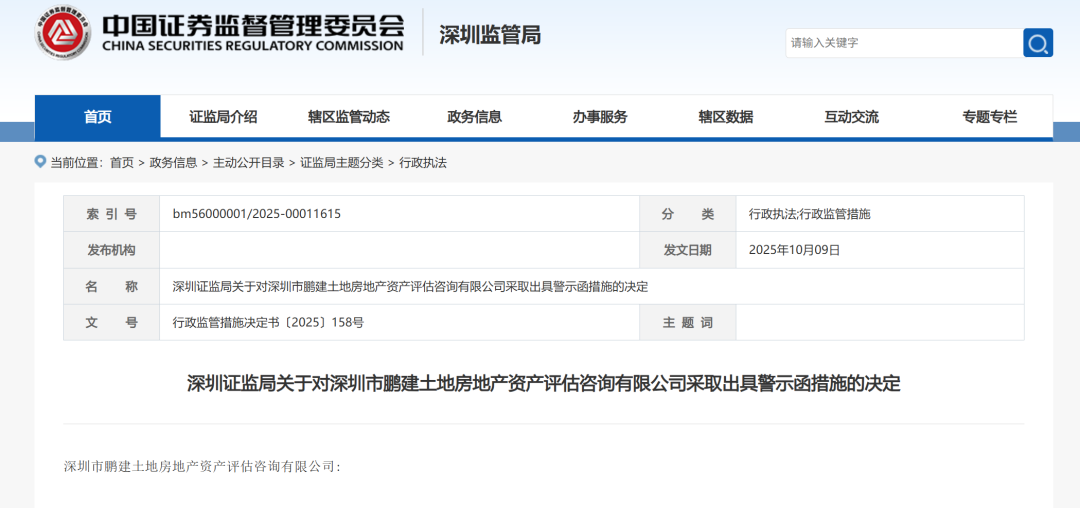
Task: Click the 发布机构 label cell
Action: click(x=112, y=251)
